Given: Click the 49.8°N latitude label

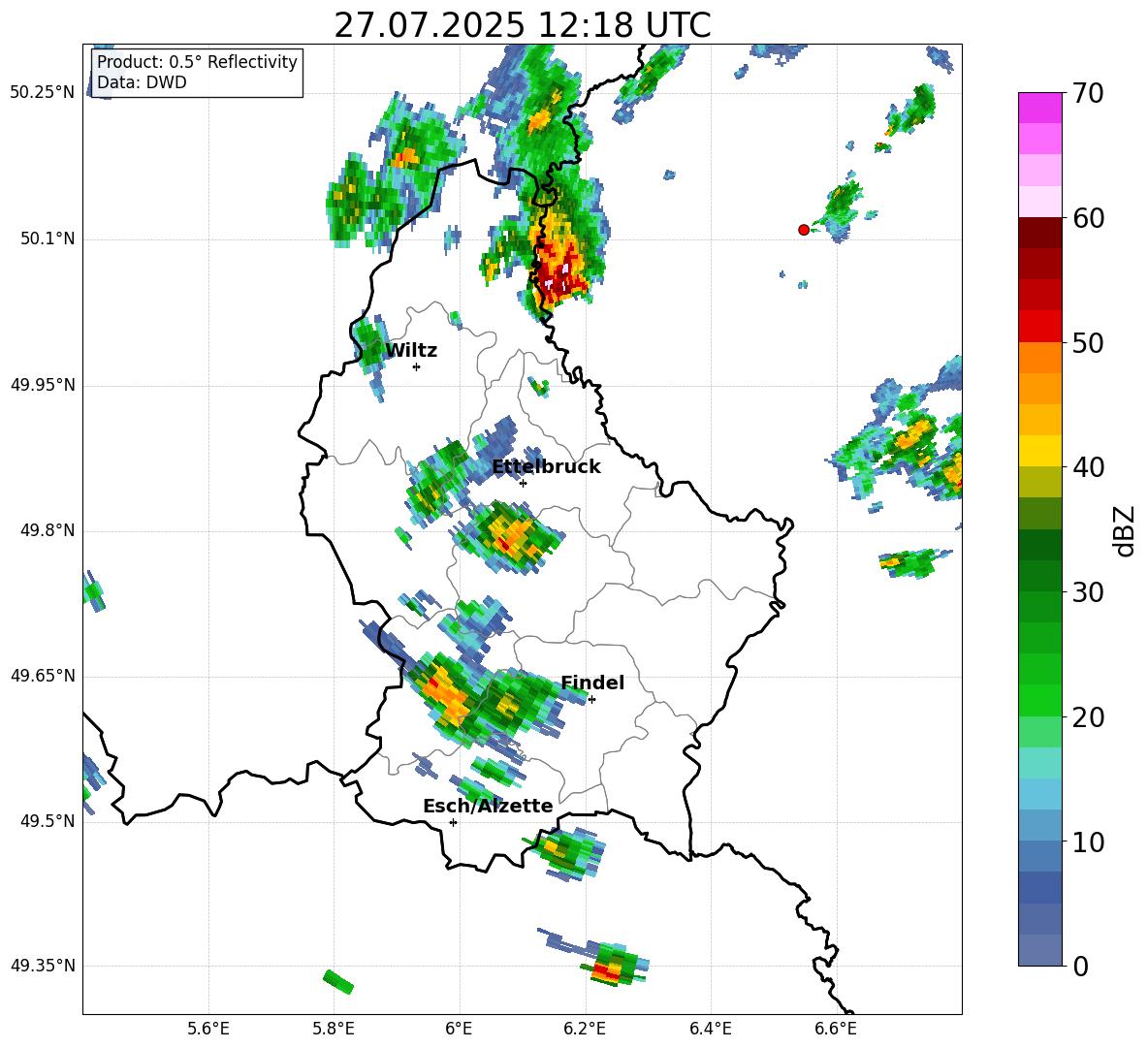Looking at the screenshot, I should [48, 530].
